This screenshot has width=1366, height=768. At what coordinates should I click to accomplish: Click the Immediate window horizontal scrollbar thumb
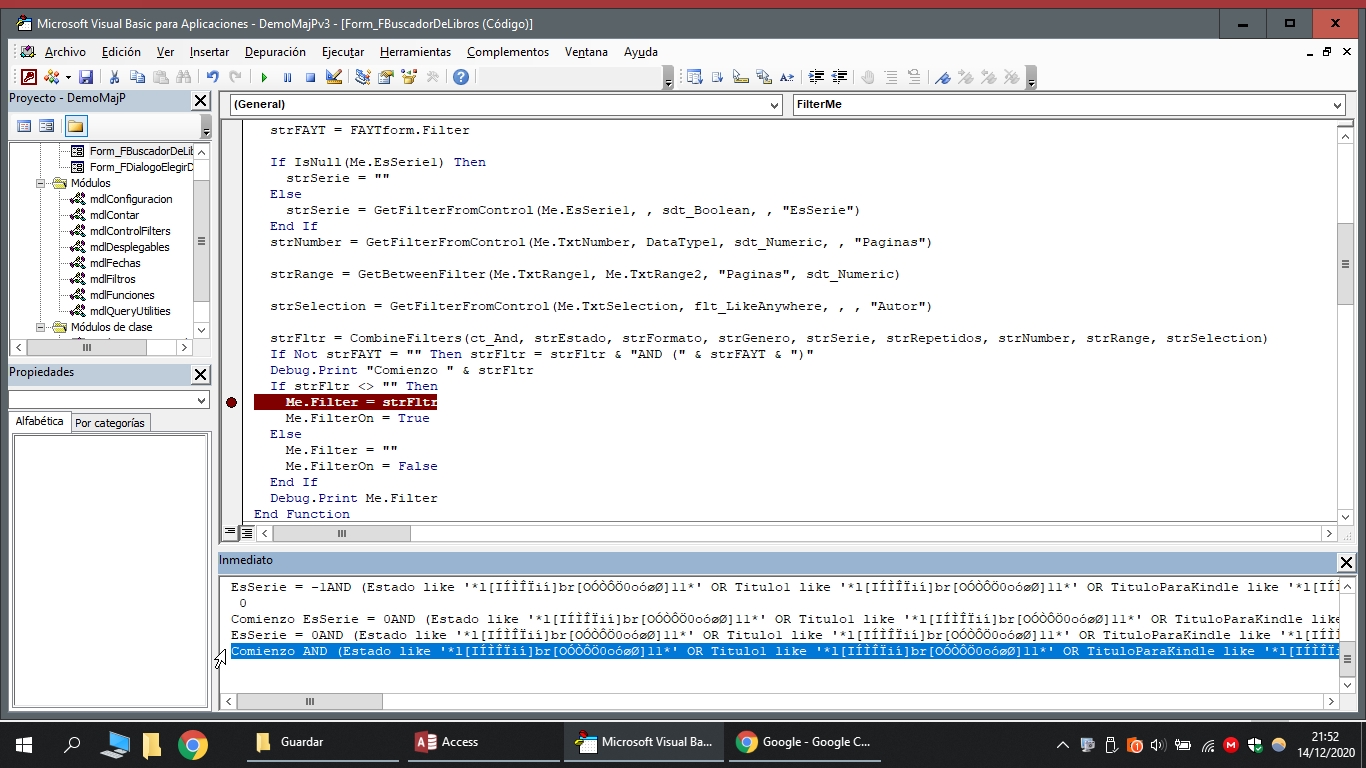tap(309, 702)
